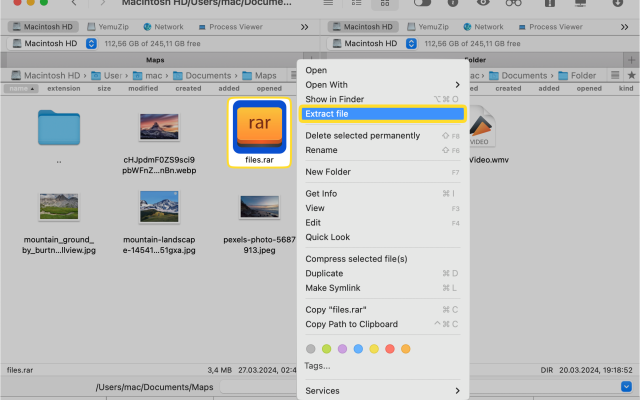
Task: Apply the red color tag
Action: click(405, 349)
